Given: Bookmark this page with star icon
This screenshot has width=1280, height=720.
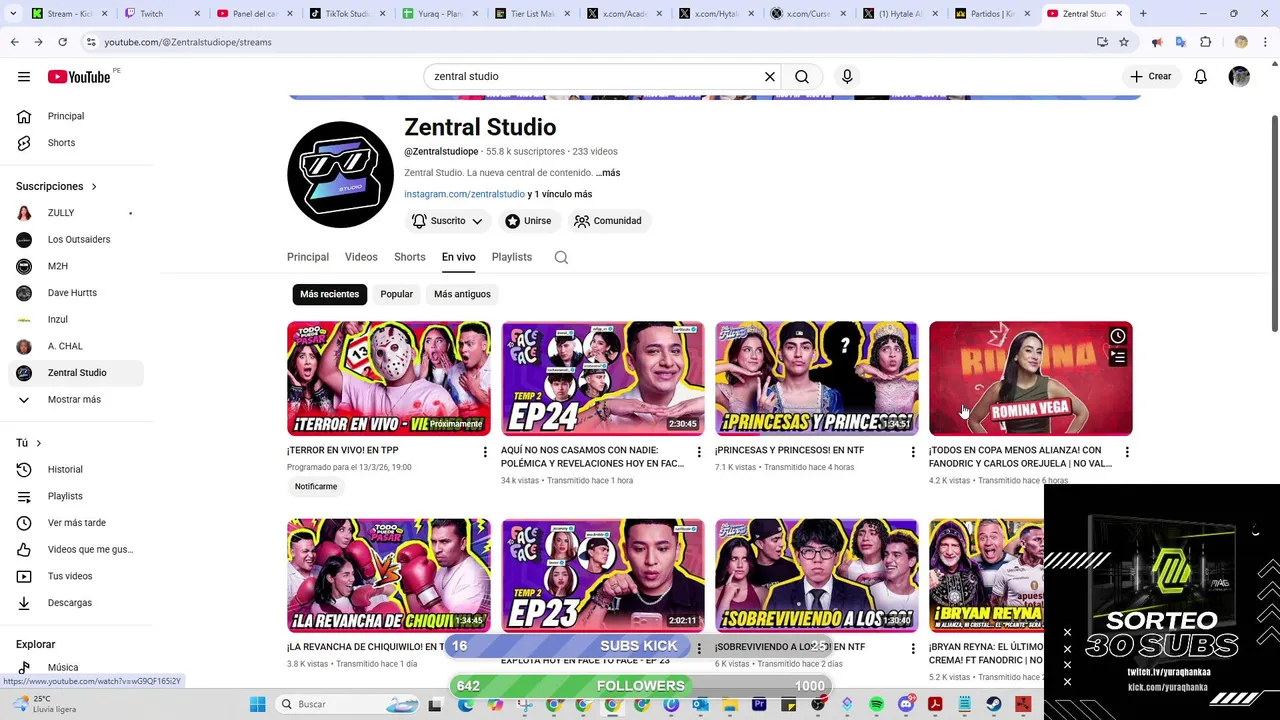Looking at the screenshot, I should 1124,42.
